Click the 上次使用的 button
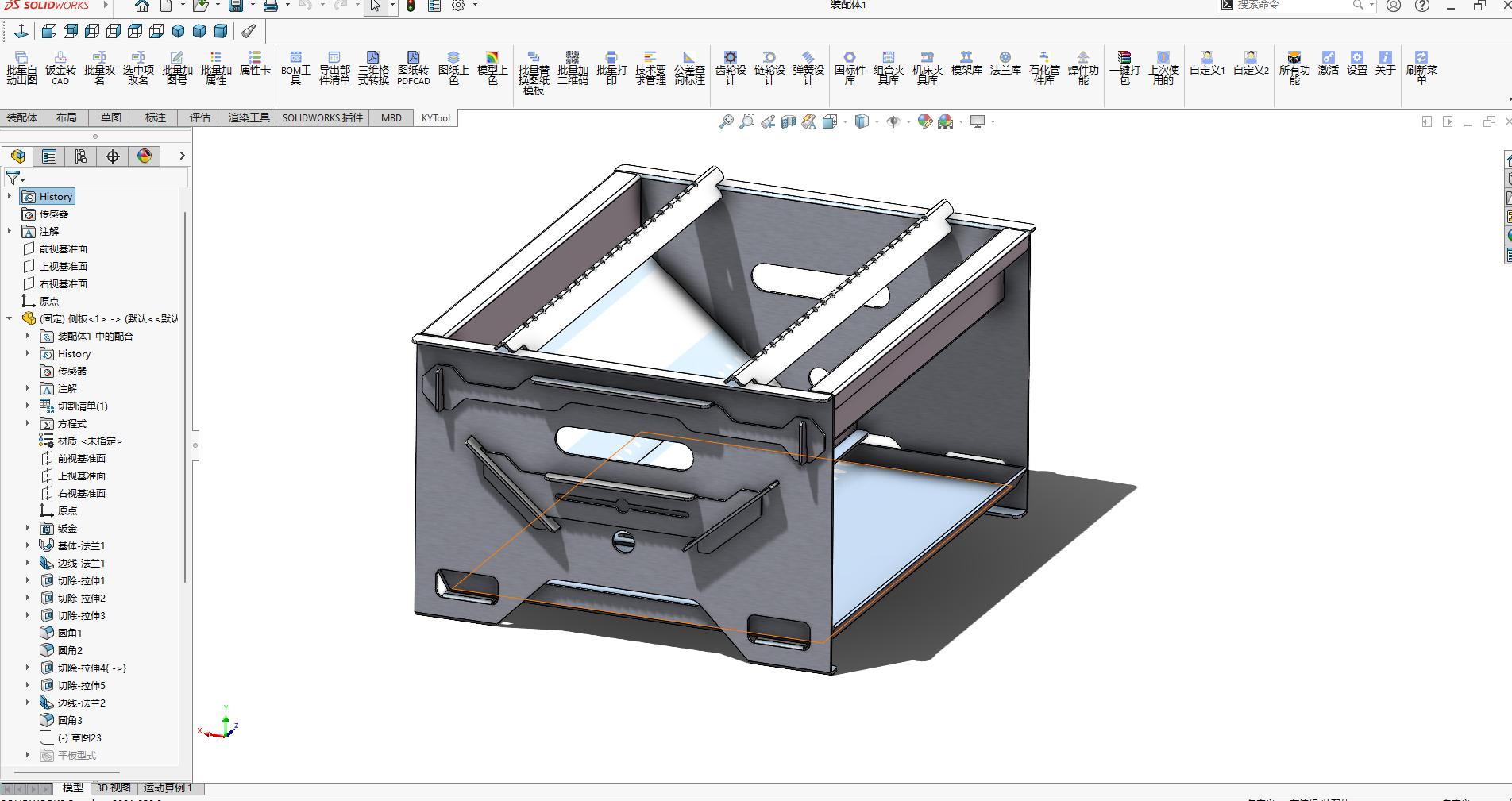The width and height of the screenshot is (1512, 801). click(x=1163, y=68)
